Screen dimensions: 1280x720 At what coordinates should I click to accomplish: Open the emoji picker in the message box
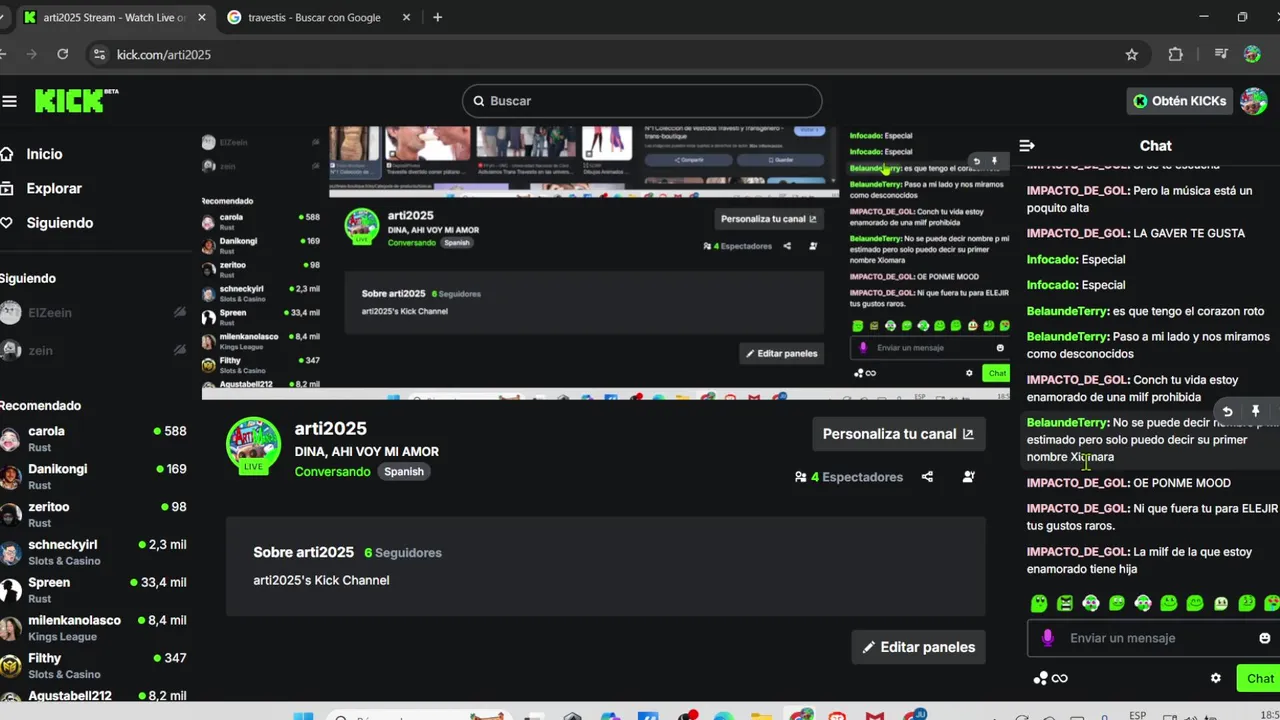pyautogui.click(x=1264, y=638)
